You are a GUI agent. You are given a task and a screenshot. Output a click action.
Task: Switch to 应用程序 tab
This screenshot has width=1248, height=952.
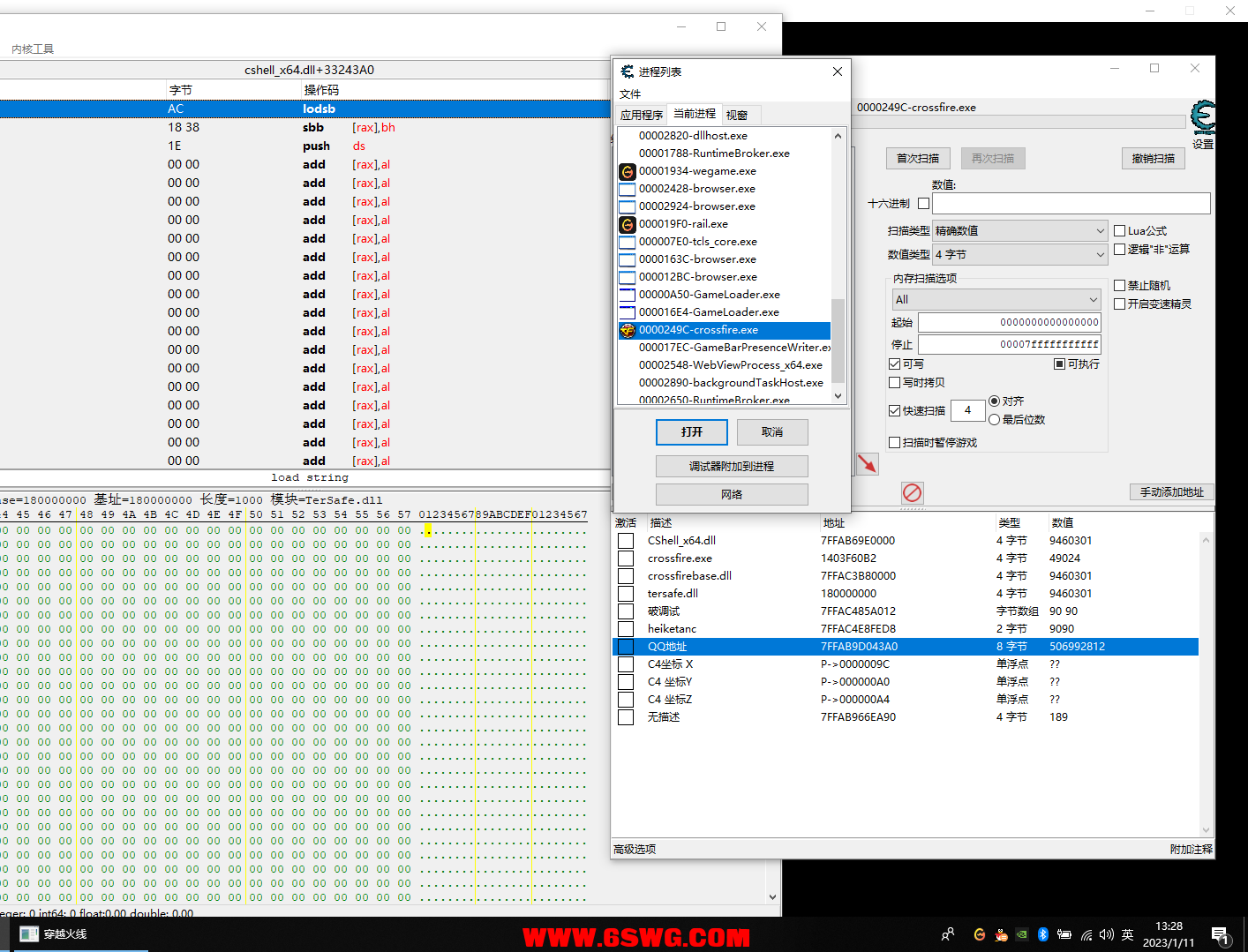coord(642,116)
